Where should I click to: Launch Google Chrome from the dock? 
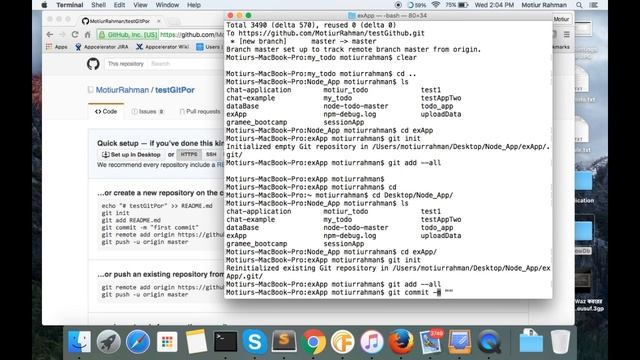coord(313,341)
